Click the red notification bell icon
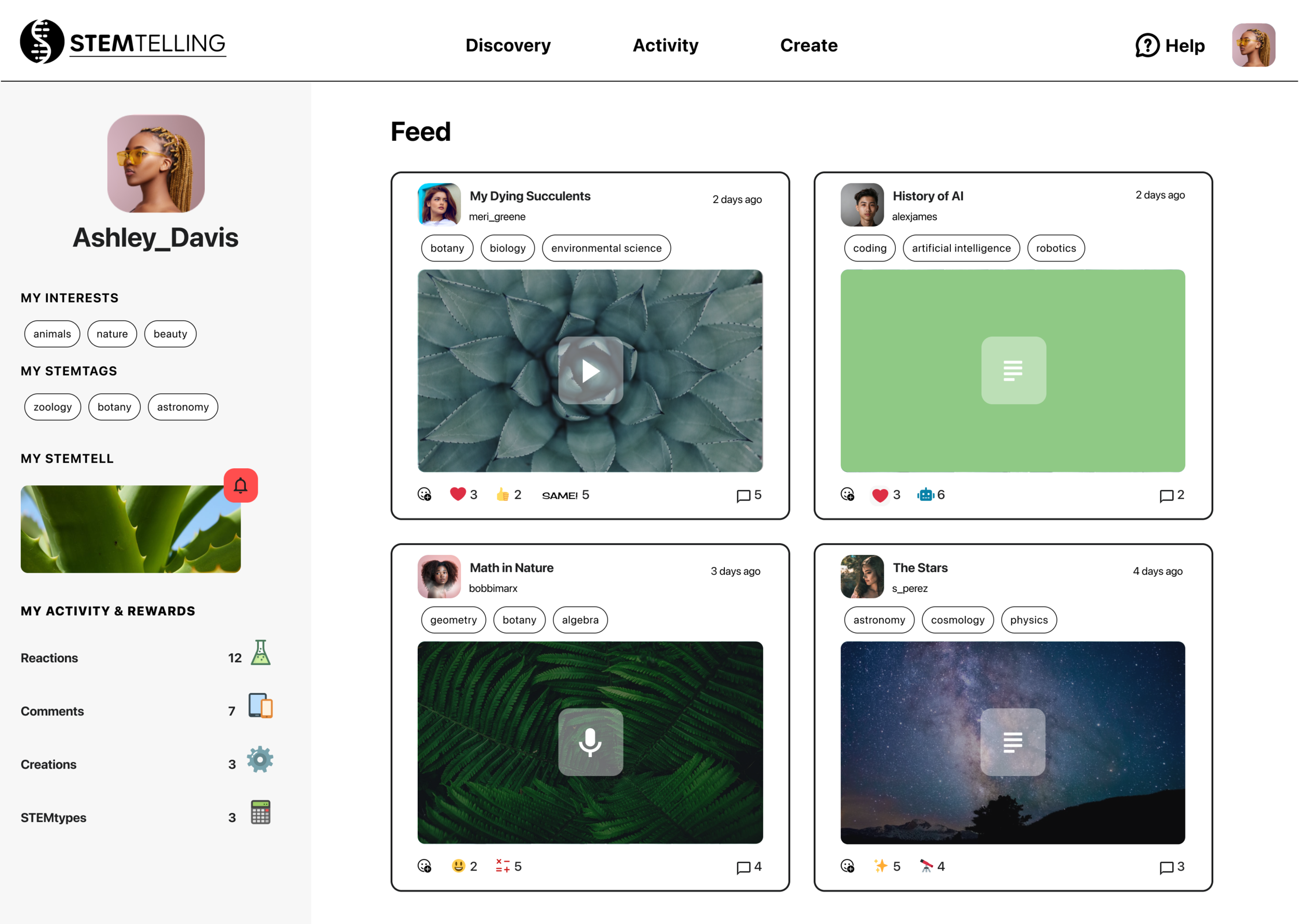 click(241, 485)
